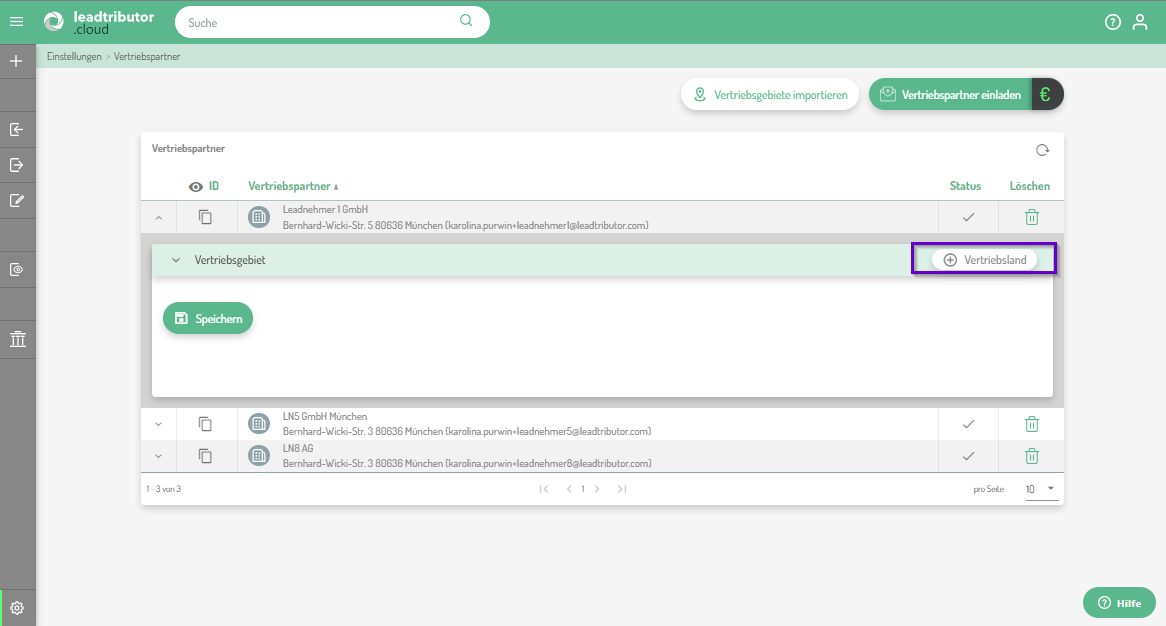Click the help question mark icon in header

[x=1112, y=22]
